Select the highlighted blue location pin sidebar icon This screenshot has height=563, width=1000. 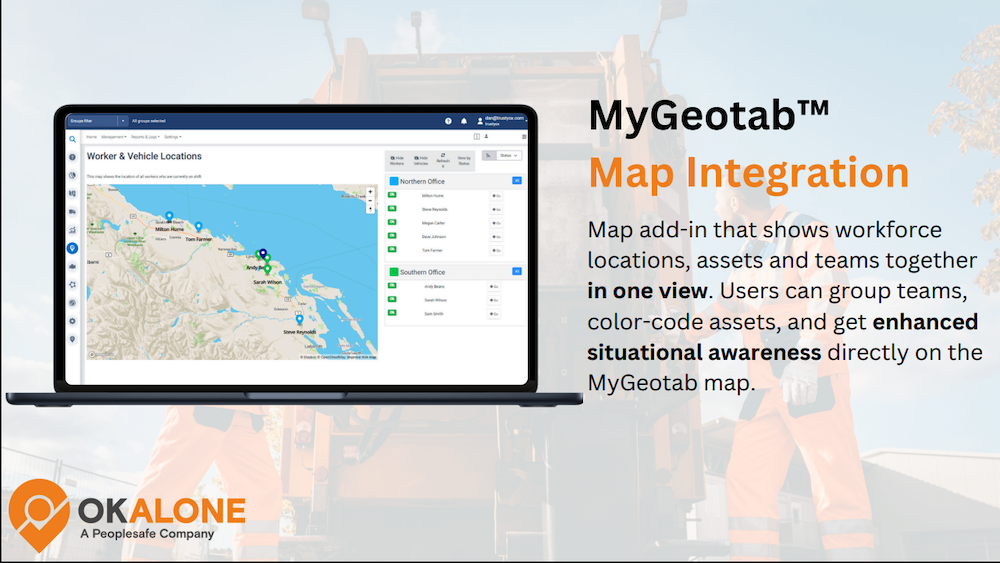73,248
